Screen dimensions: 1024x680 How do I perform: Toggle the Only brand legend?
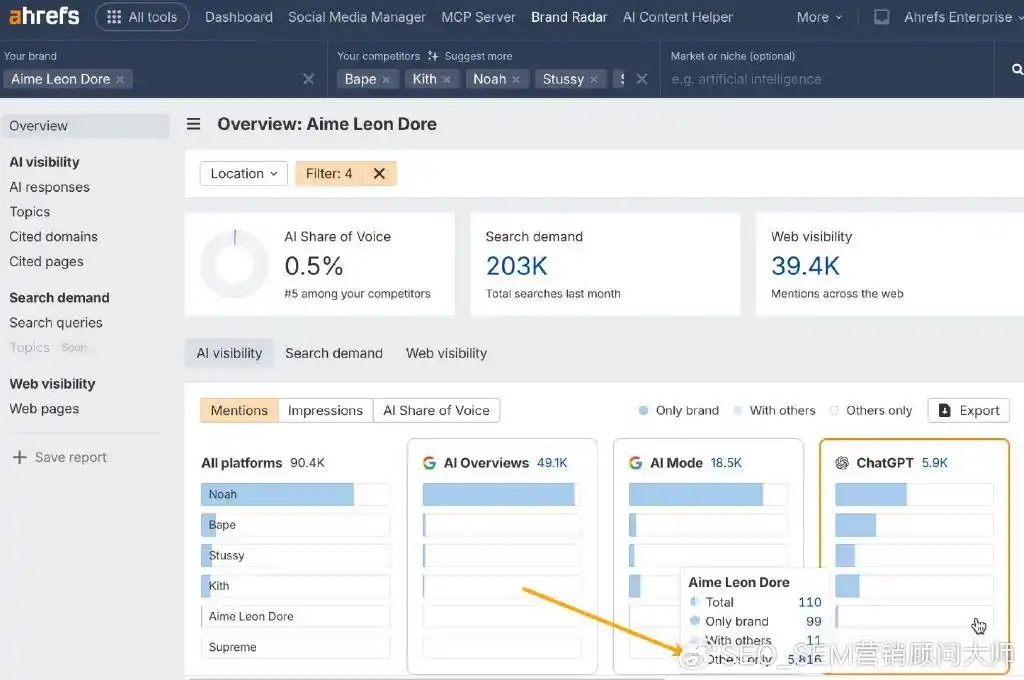click(679, 410)
